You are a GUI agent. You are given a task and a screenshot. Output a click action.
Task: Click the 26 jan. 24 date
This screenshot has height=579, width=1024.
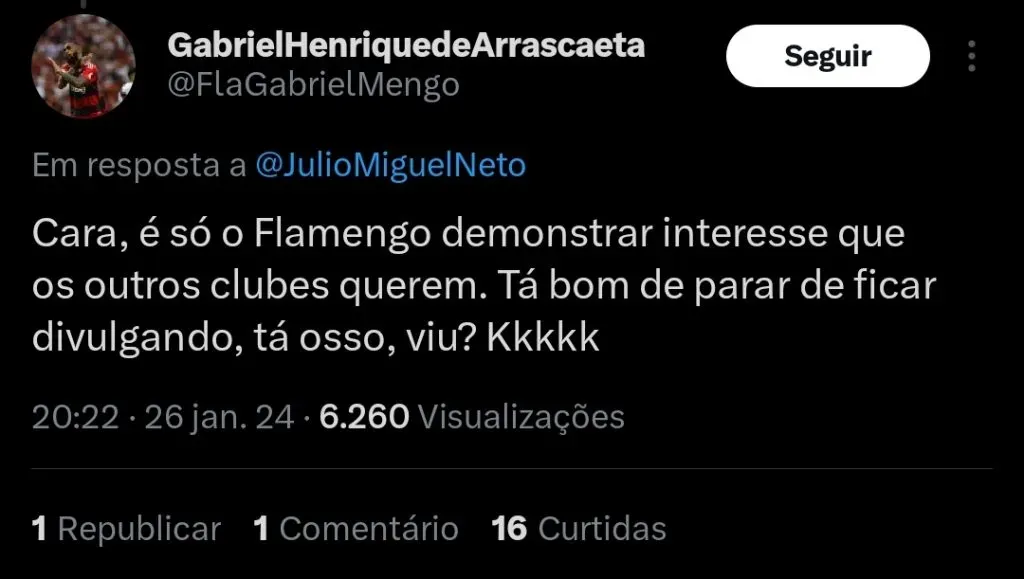coord(219,417)
